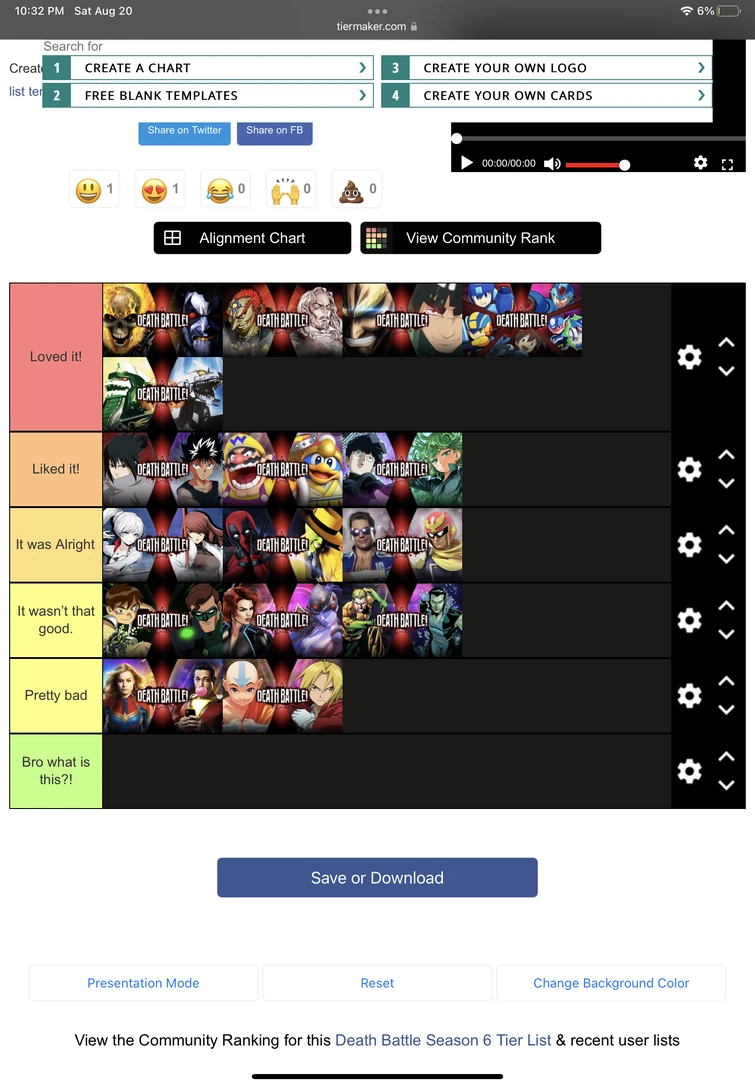React with the heart-eyes emoji
Screen dimensions: 755x1086
[158, 188]
